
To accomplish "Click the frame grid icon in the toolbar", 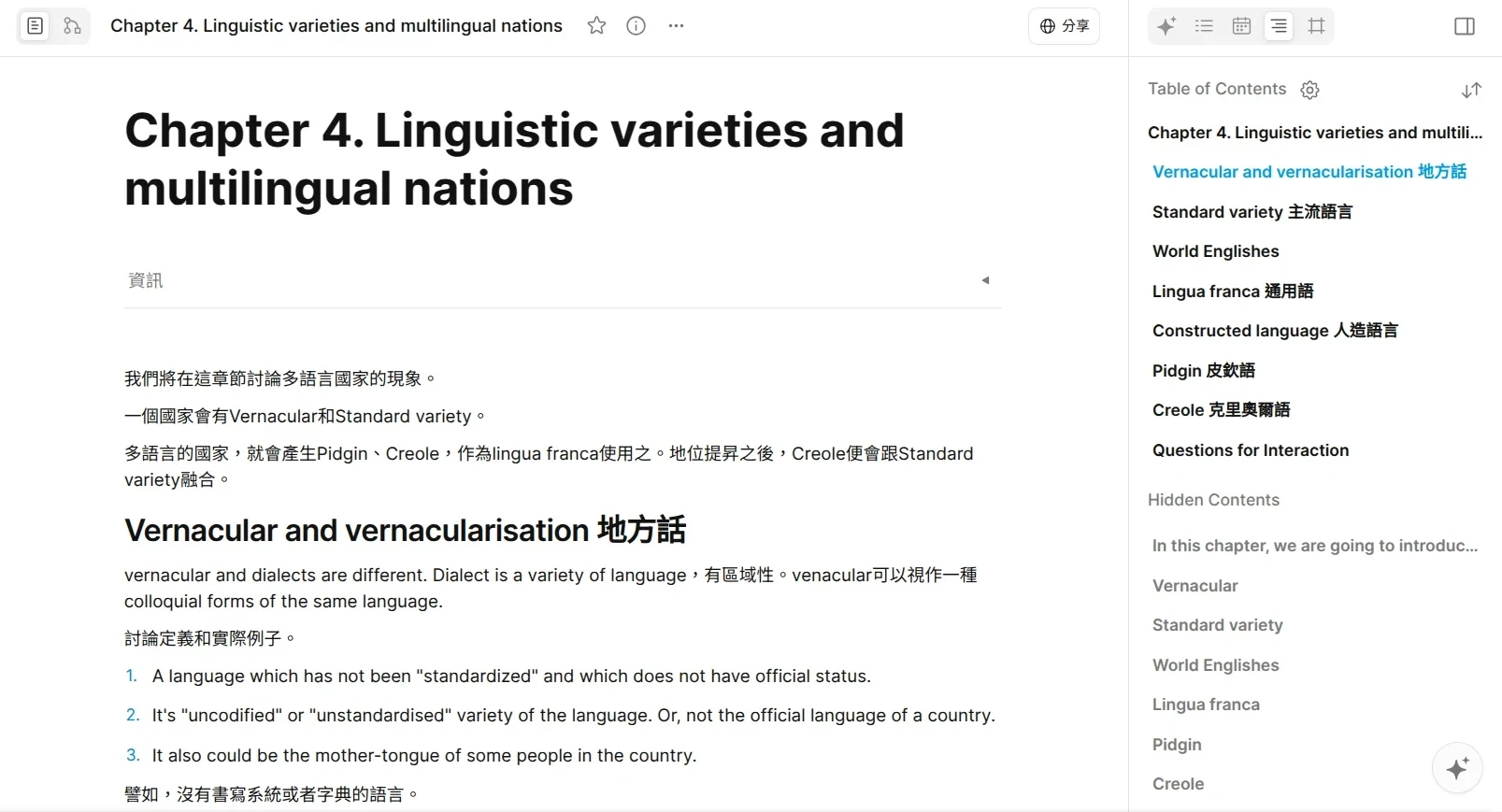I will tap(1316, 26).
